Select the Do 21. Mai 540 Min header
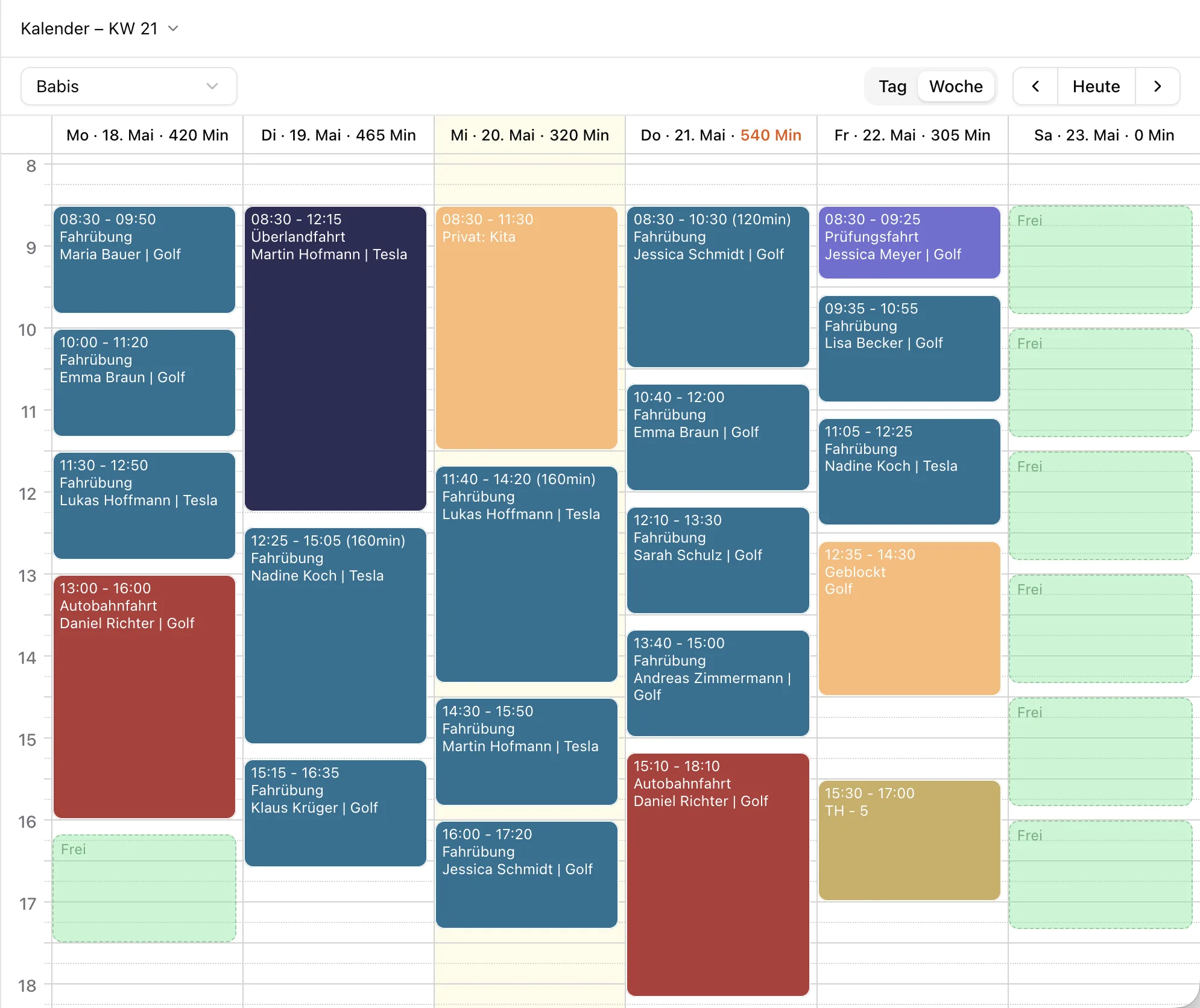Viewport: 1200px width, 1008px height. pos(721,135)
